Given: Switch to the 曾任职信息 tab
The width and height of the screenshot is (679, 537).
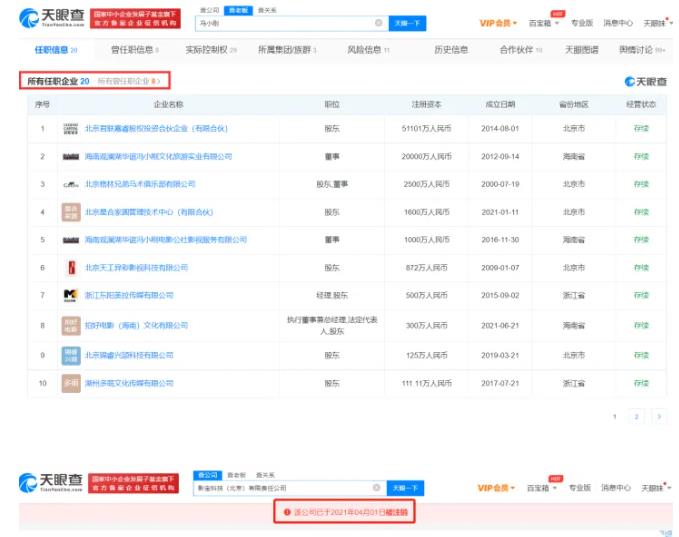Looking at the screenshot, I should 135,50.
